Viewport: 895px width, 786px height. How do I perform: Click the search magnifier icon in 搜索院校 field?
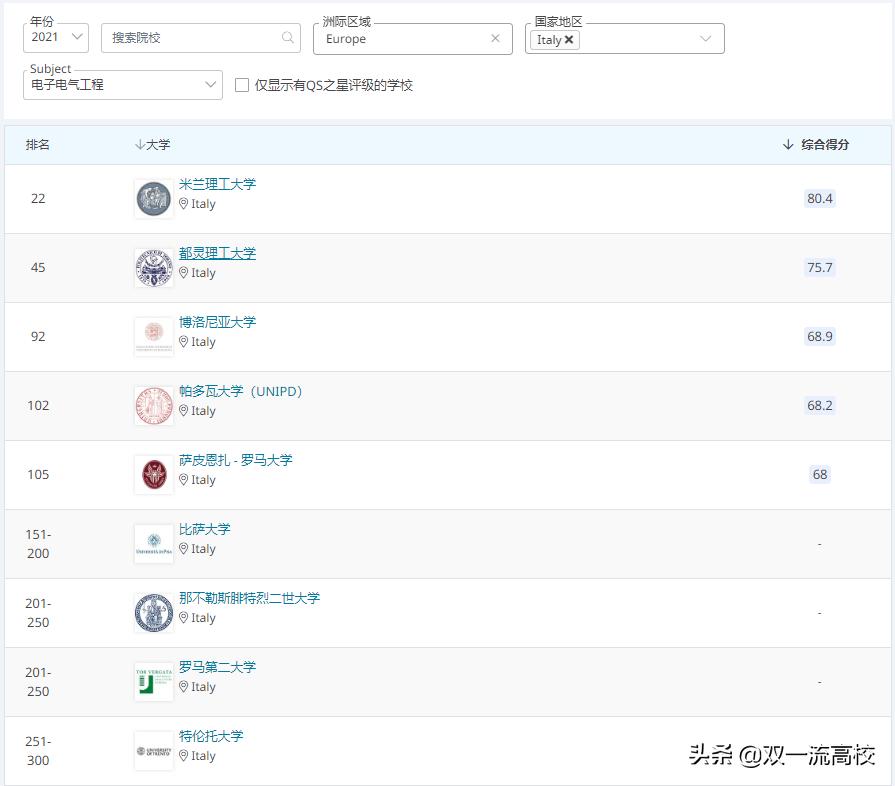tap(287, 38)
